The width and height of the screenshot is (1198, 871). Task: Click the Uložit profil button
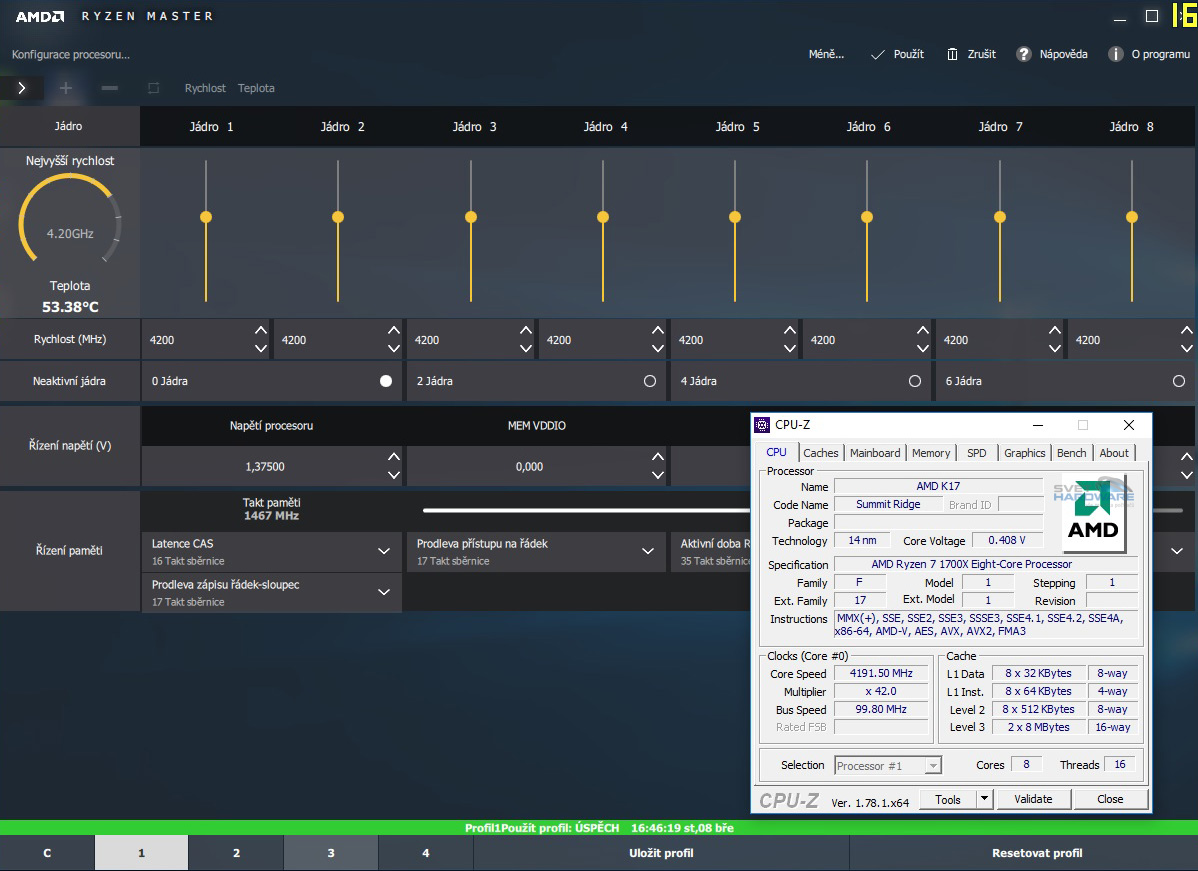point(660,852)
